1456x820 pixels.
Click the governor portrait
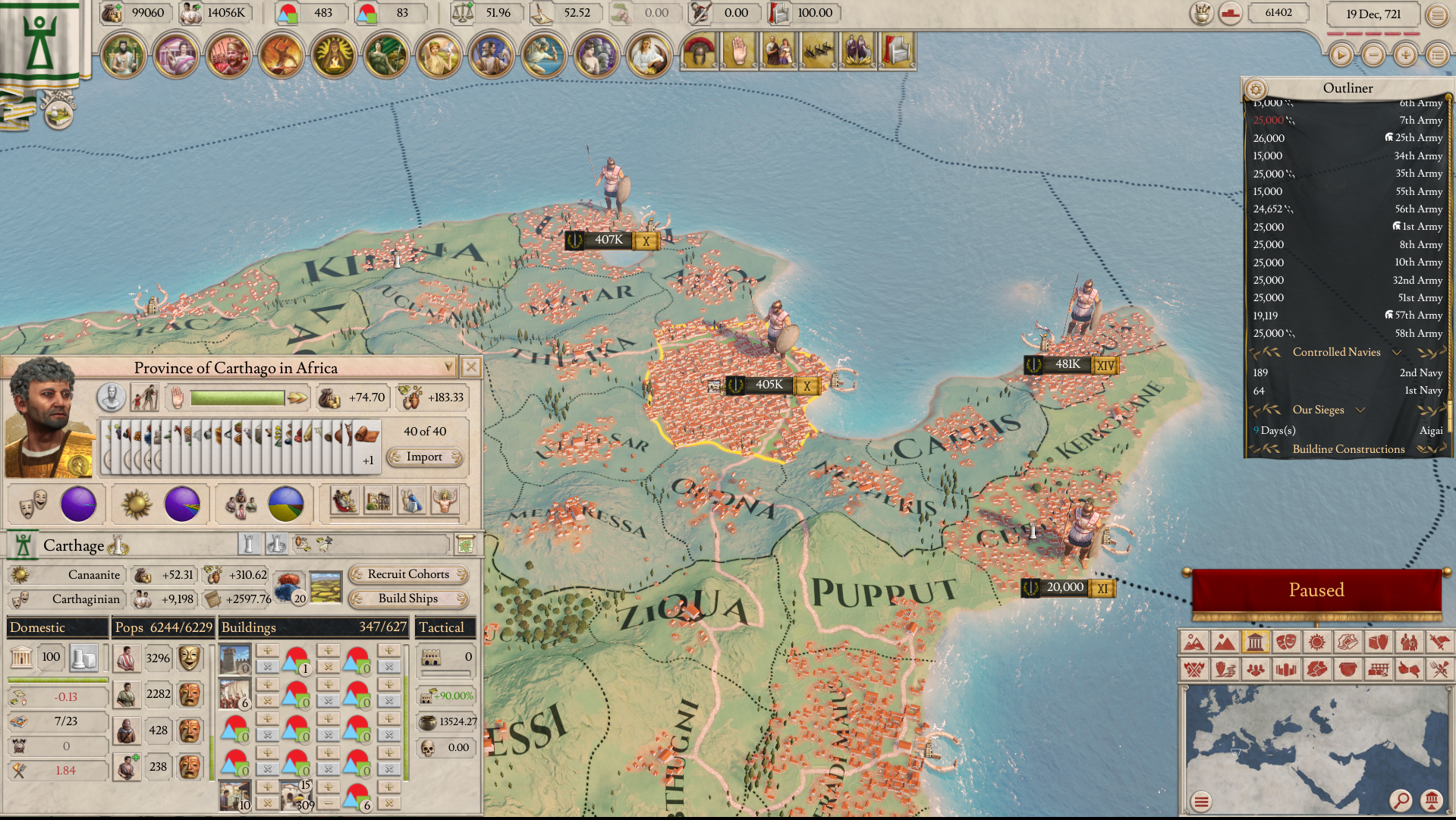(x=46, y=417)
